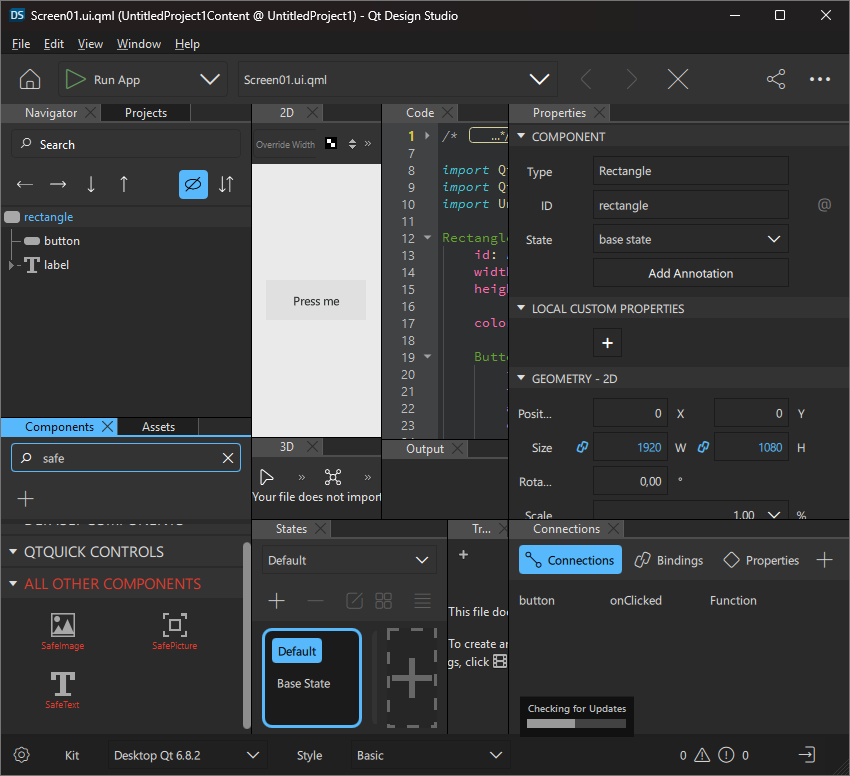The width and height of the screenshot is (850, 776).
Task: Click the 3D fit-selected nodes icon
Action: [x=333, y=477]
